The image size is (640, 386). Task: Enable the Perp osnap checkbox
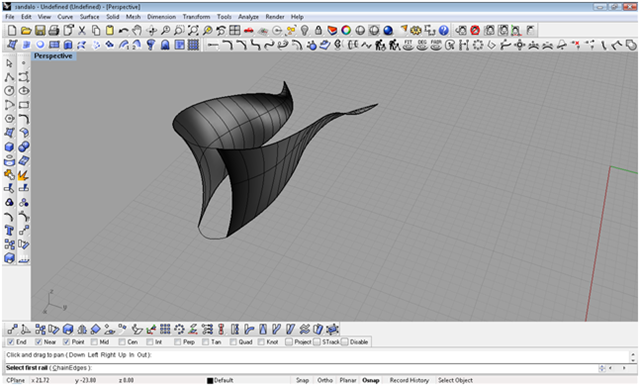point(177,342)
